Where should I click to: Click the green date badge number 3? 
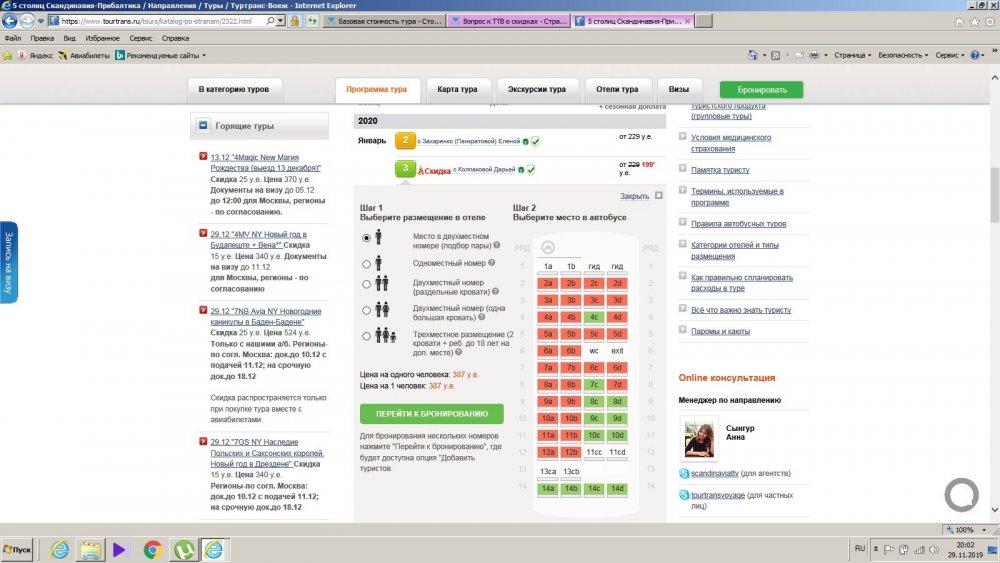pyautogui.click(x=405, y=170)
